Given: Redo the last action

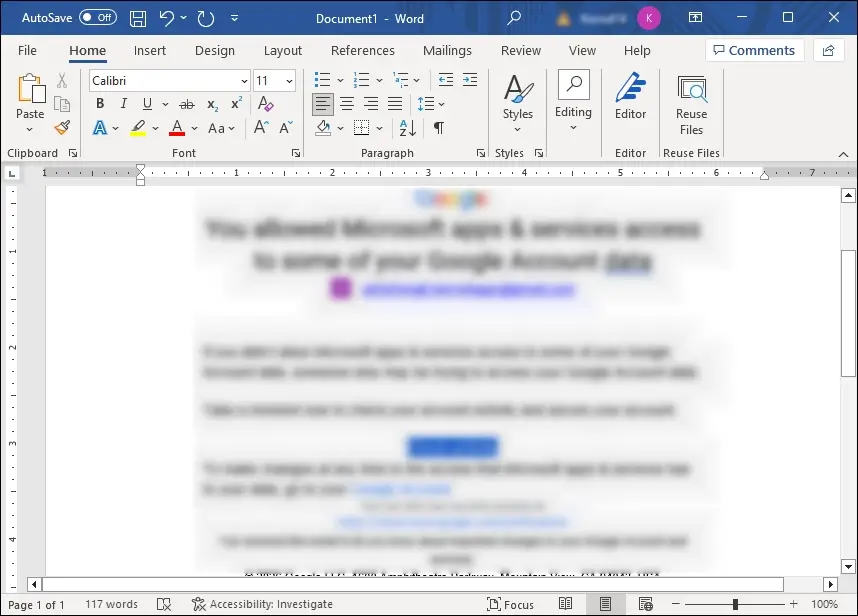Looking at the screenshot, I should point(206,19).
